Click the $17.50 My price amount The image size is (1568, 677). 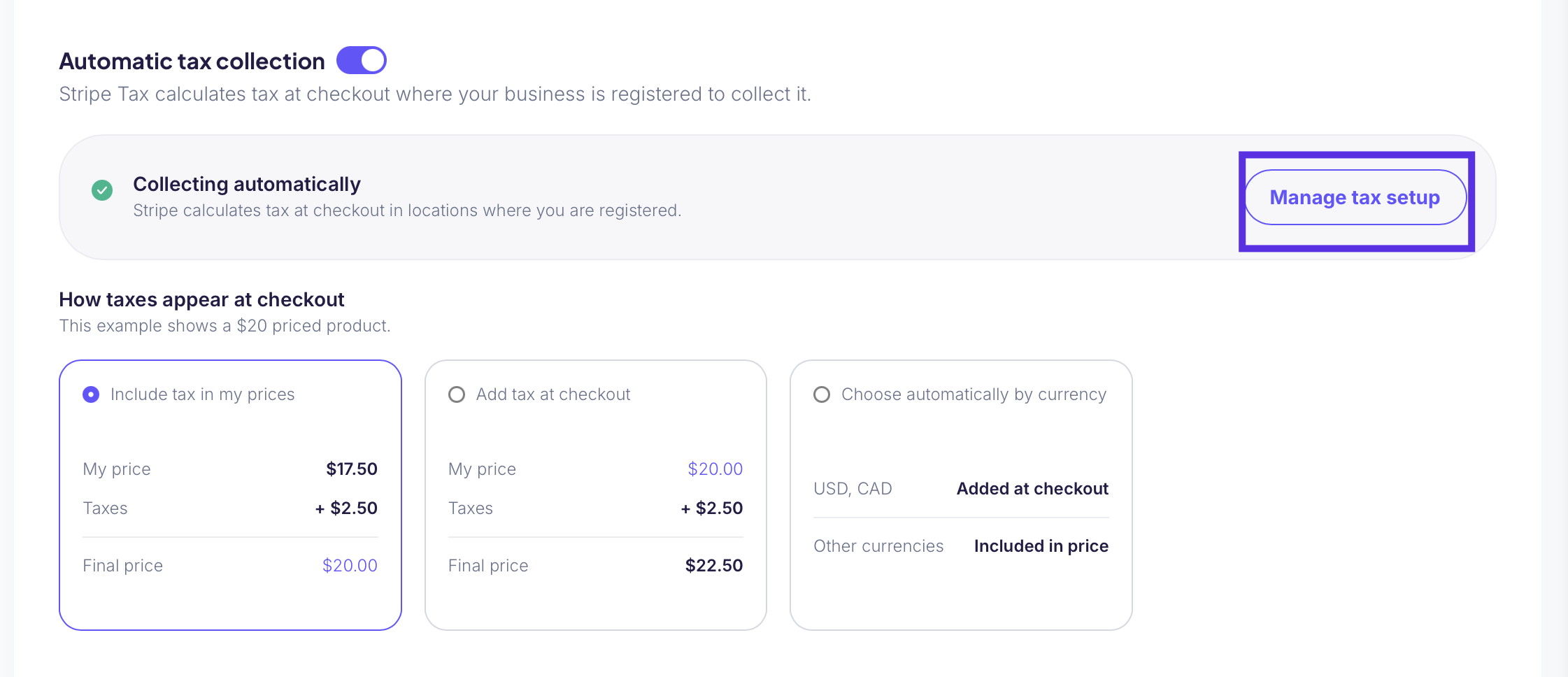[352, 469]
